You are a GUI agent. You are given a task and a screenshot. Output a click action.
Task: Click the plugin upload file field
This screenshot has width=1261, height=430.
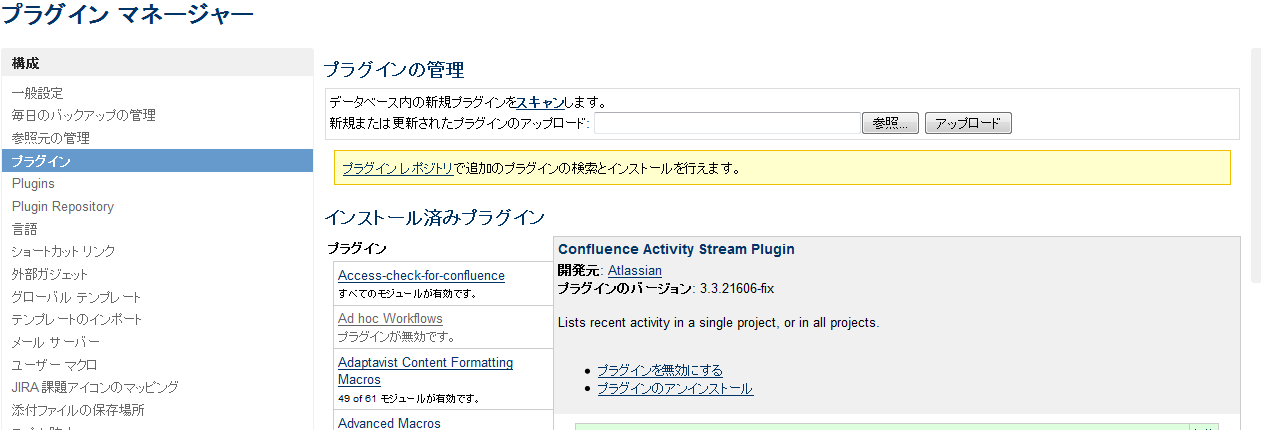tap(728, 123)
